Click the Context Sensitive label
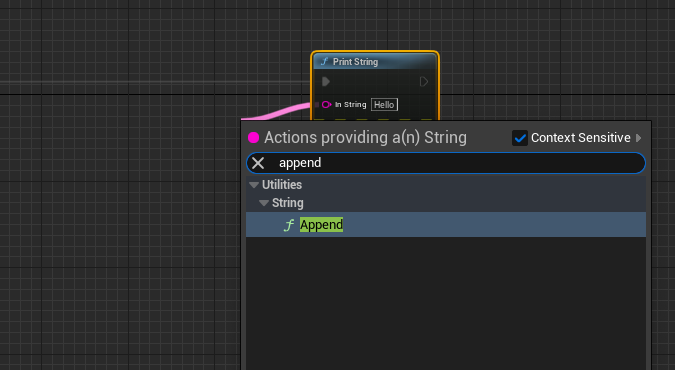The height and width of the screenshot is (370, 675). coord(580,138)
